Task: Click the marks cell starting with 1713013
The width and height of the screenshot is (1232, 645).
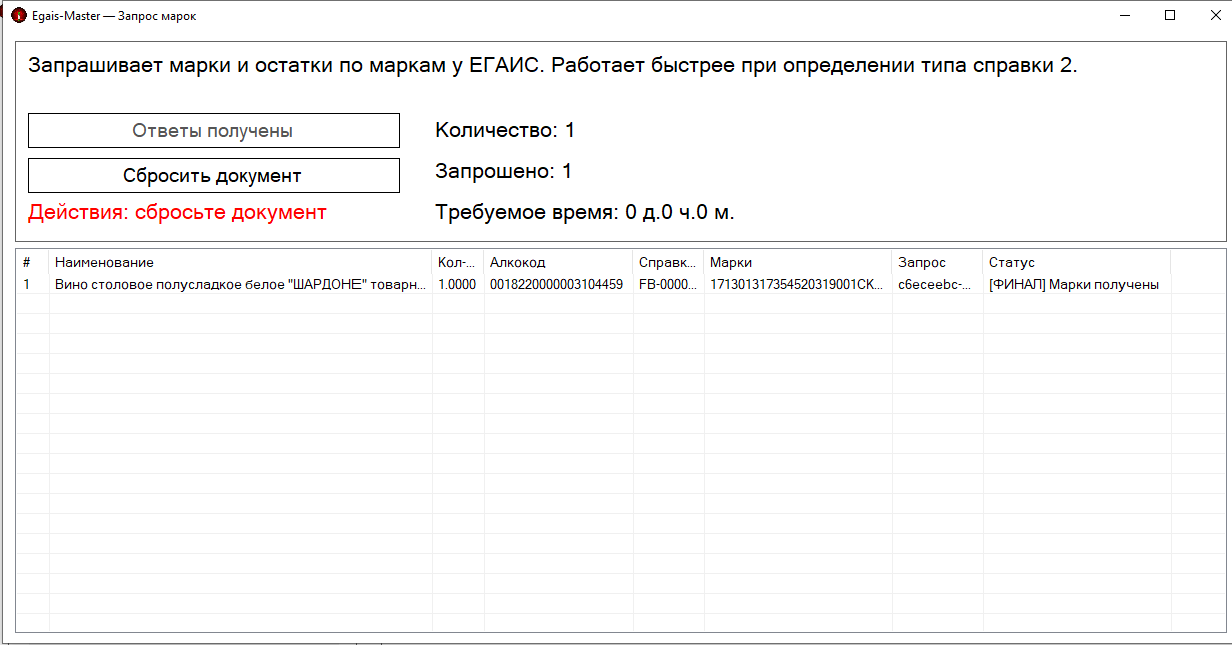Action: 796,284
